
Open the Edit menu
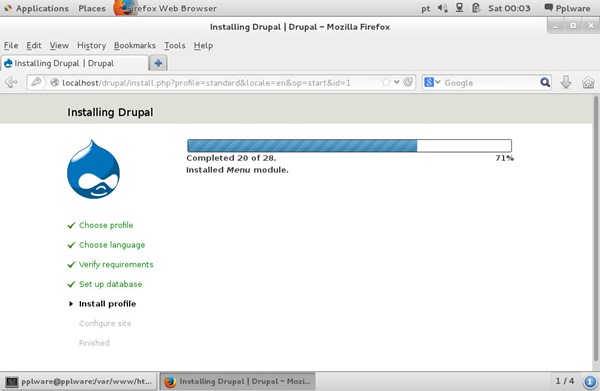[34, 46]
